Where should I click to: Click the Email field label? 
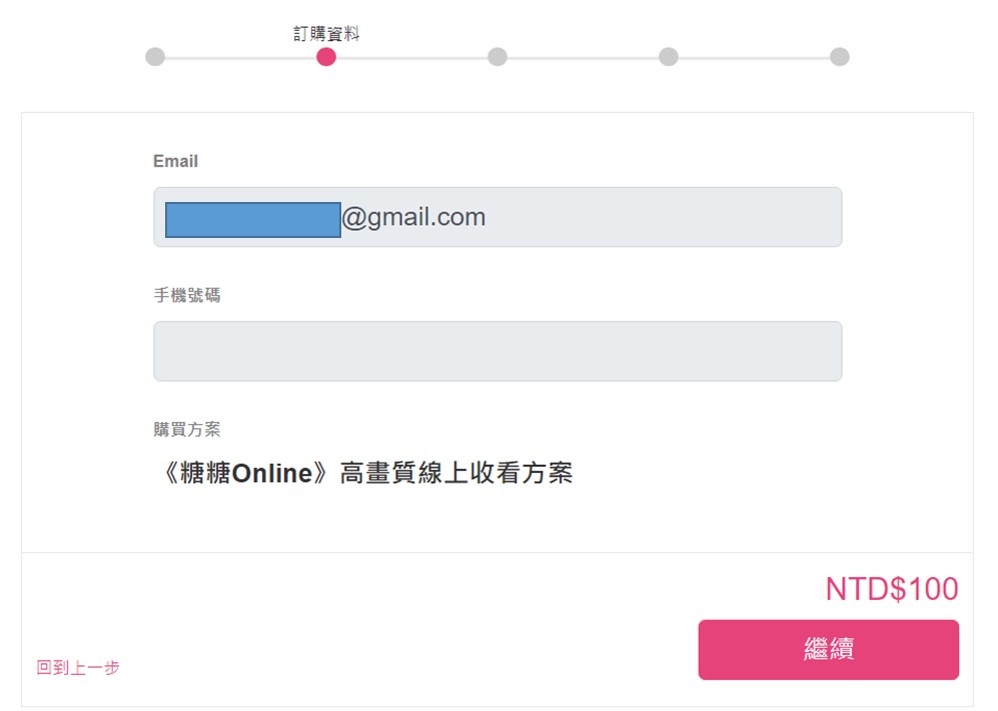pyautogui.click(x=175, y=161)
